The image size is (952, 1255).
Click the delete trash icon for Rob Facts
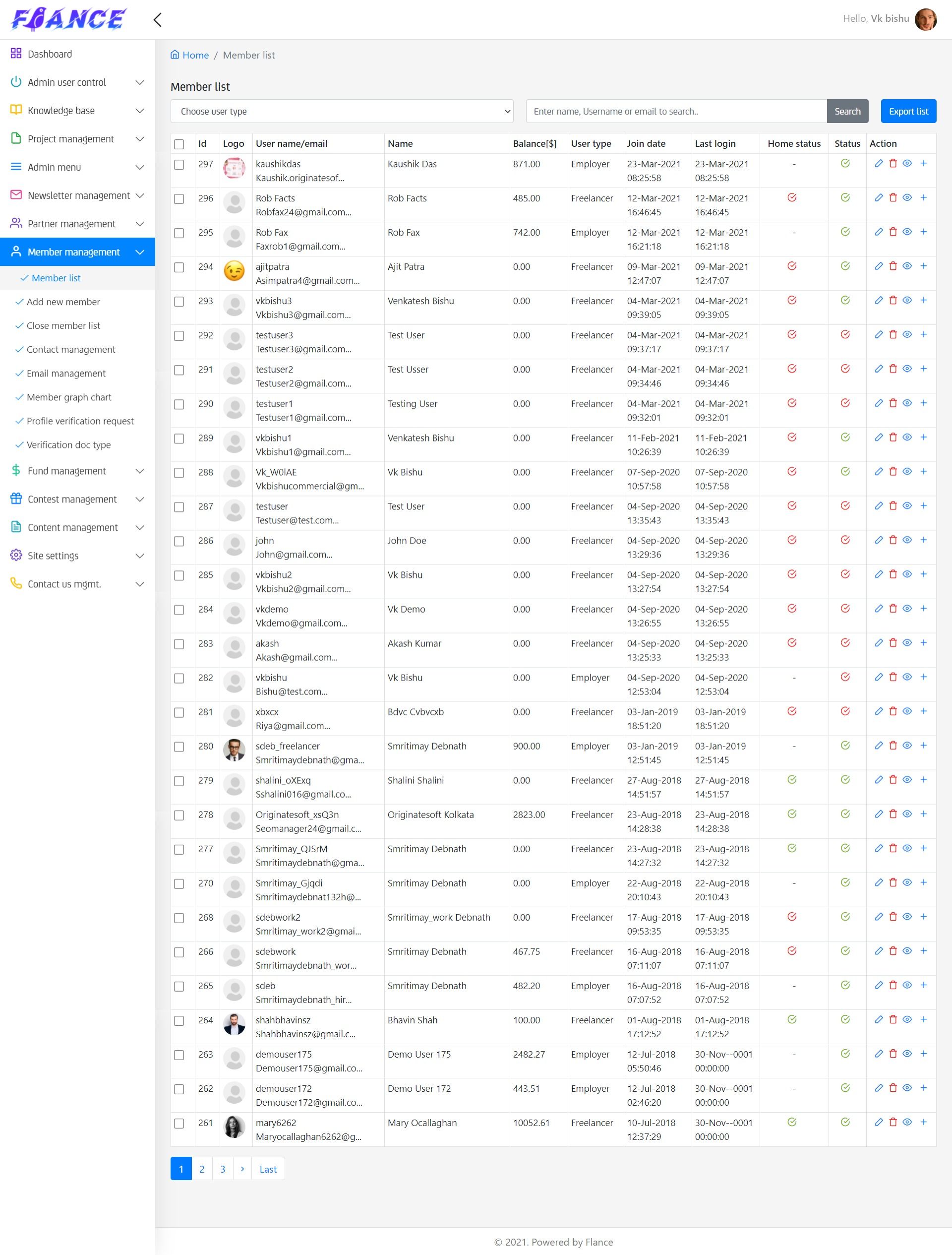pos(892,197)
